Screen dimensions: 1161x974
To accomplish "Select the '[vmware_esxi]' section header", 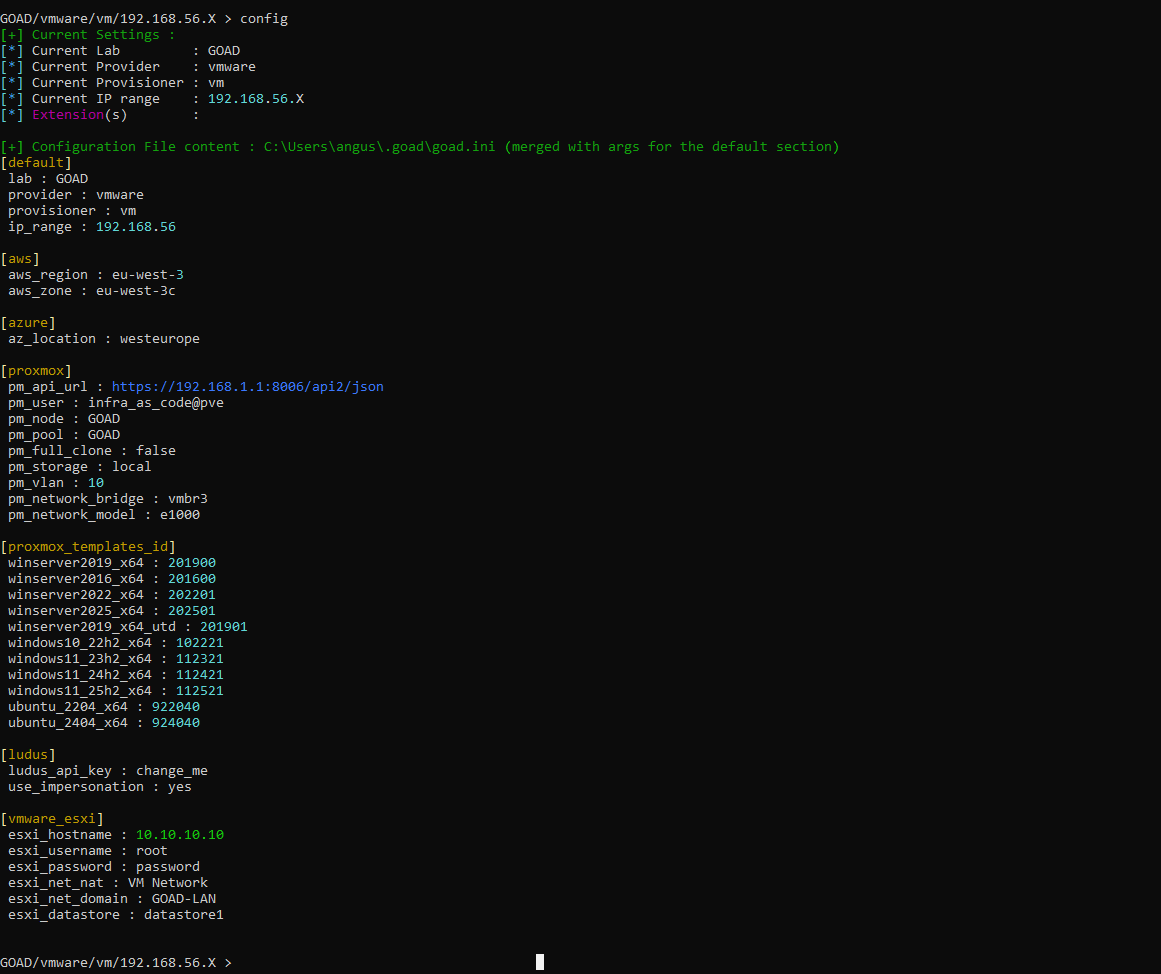I will (52, 818).
